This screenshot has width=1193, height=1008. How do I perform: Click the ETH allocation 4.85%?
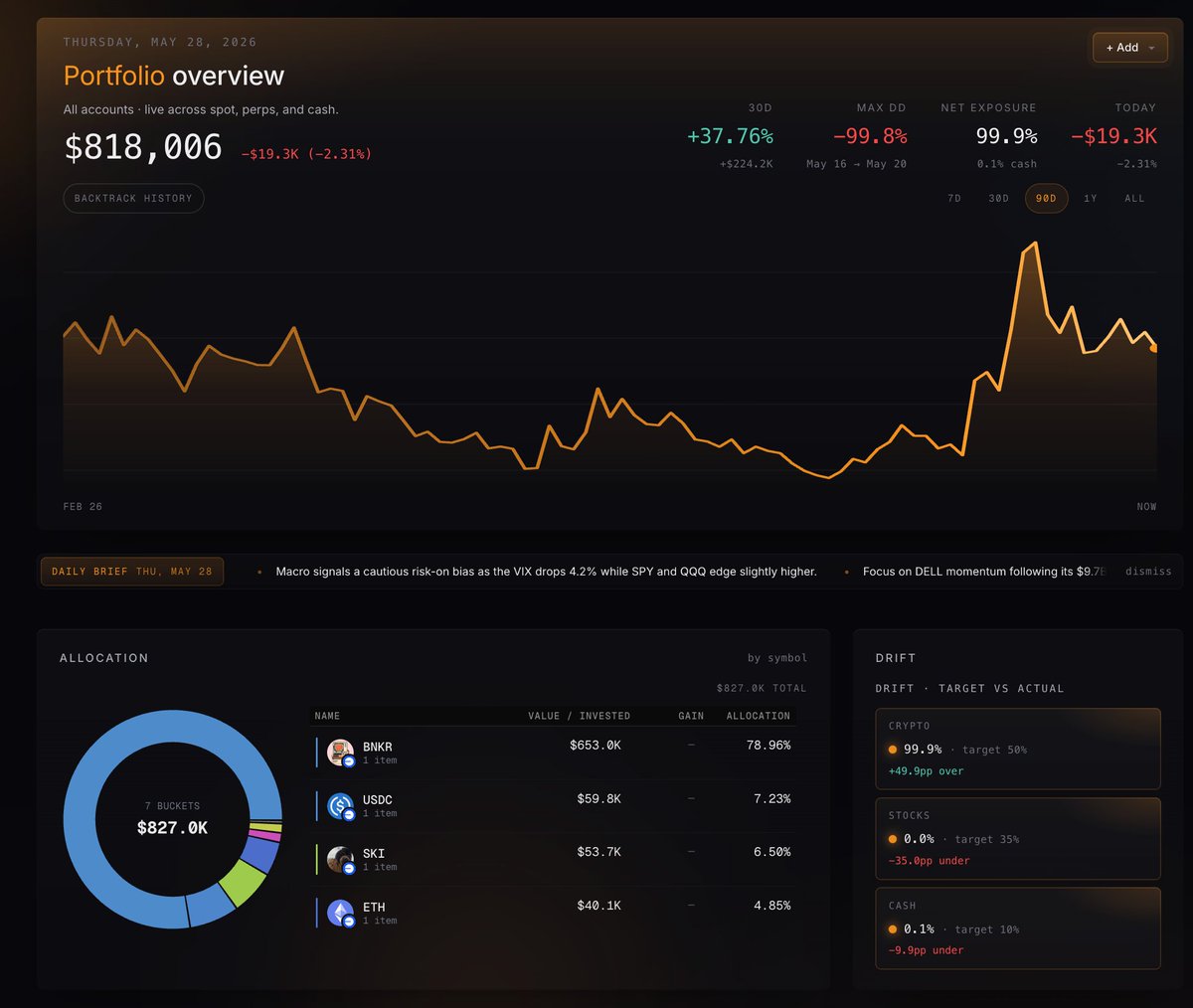coord(772,906)
